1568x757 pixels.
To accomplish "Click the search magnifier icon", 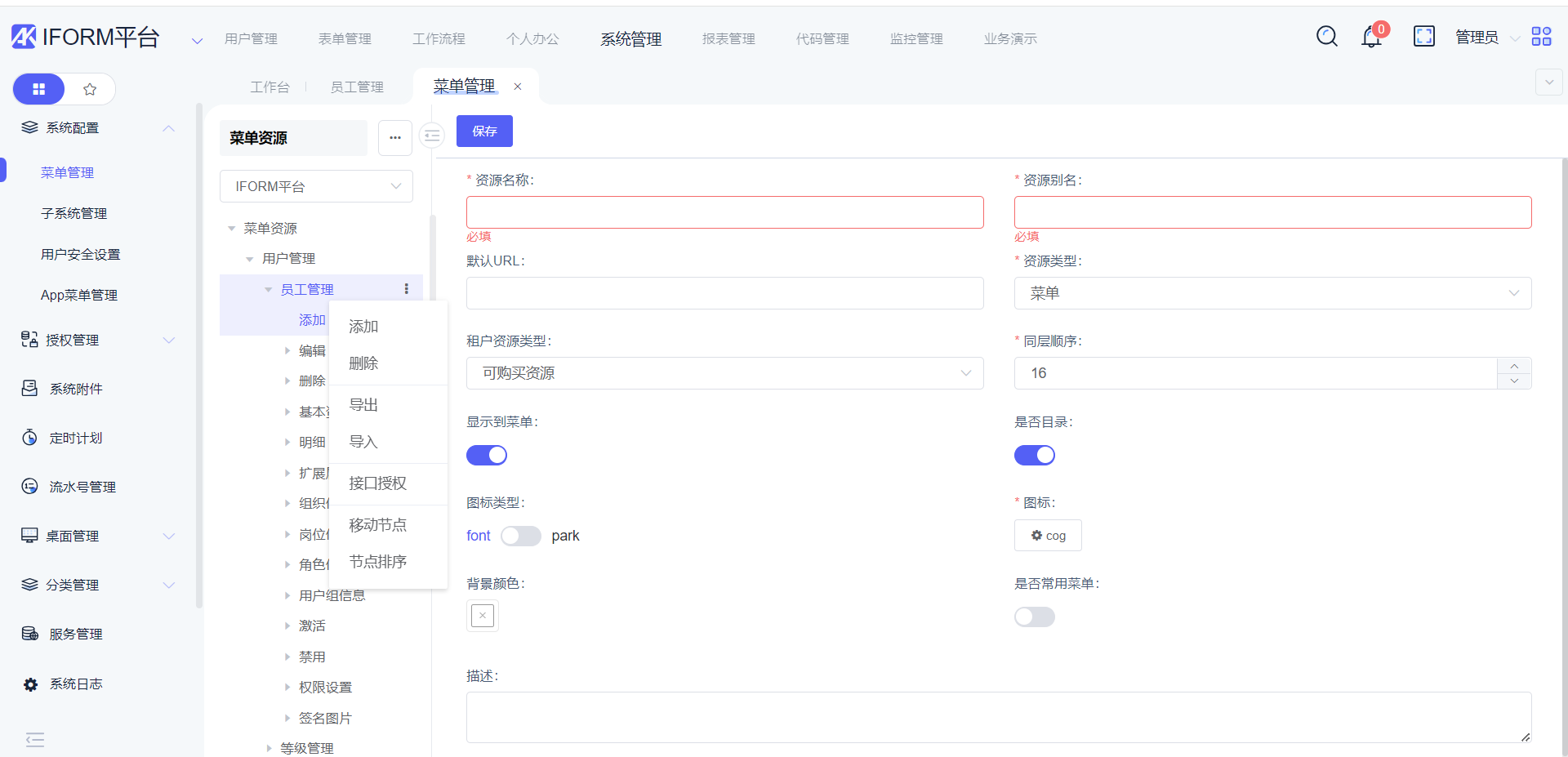I will pos(1326,37).
